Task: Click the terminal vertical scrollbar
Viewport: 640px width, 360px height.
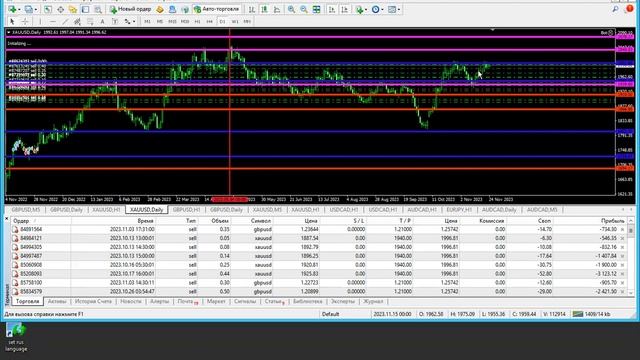Action: (x=631, y=256)
